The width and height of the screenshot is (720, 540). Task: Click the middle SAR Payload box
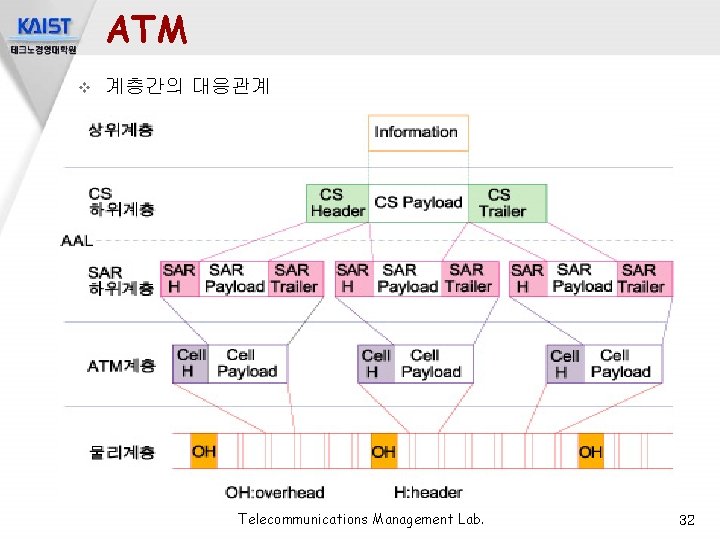407,279
